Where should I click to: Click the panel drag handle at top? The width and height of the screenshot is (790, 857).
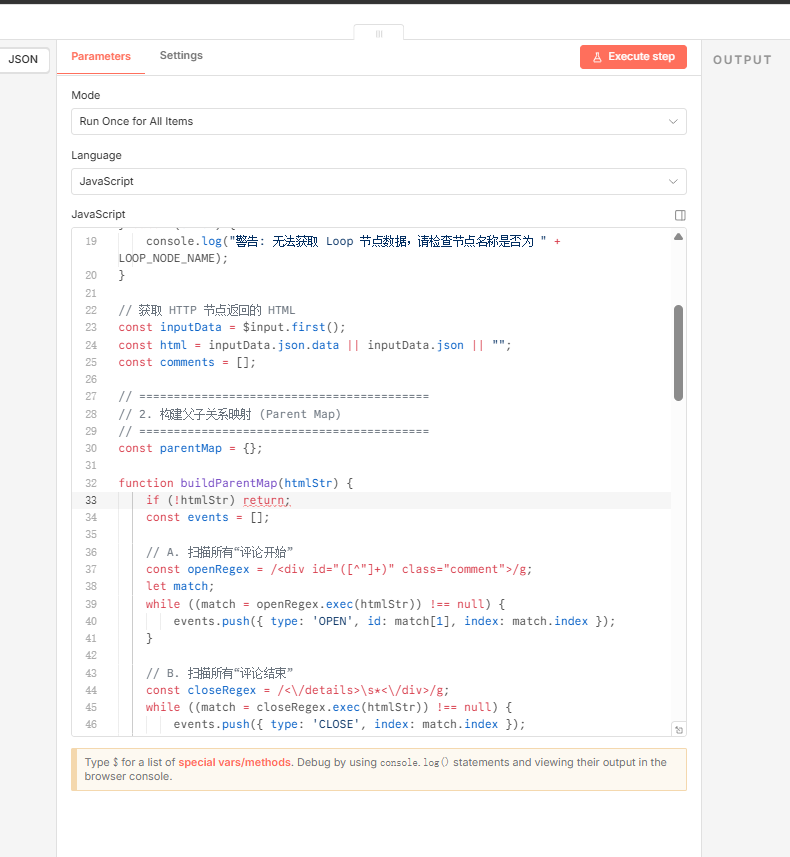point(379,33)
